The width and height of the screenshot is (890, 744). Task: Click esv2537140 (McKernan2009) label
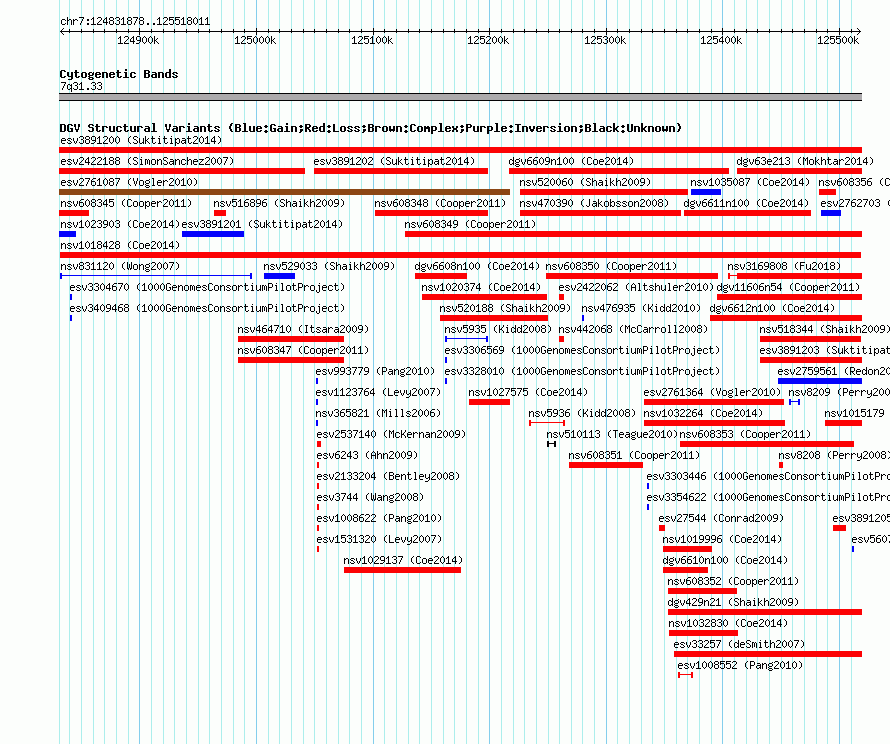(x=391, y=434)
